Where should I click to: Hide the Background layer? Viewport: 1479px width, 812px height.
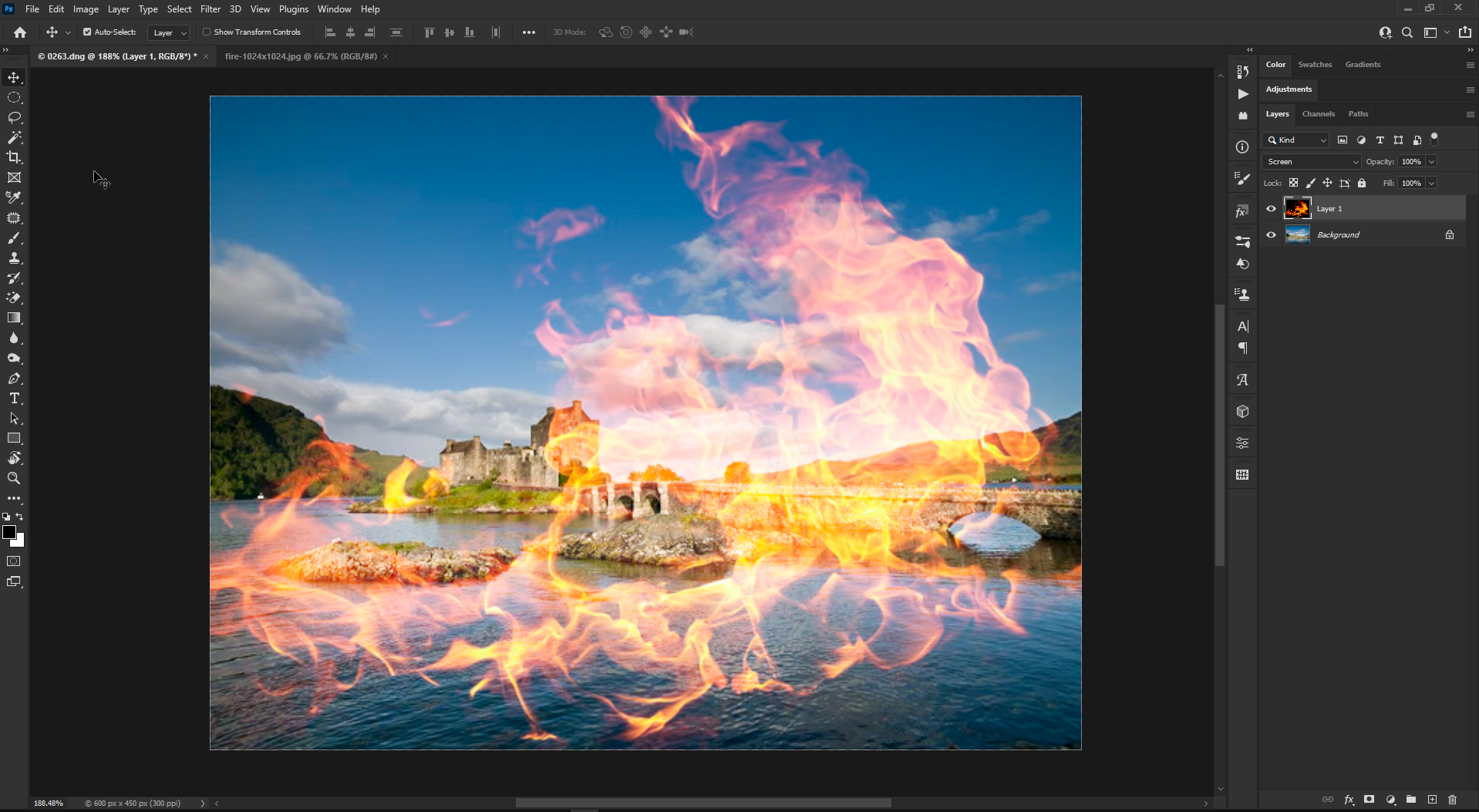tap(1271, 234)
